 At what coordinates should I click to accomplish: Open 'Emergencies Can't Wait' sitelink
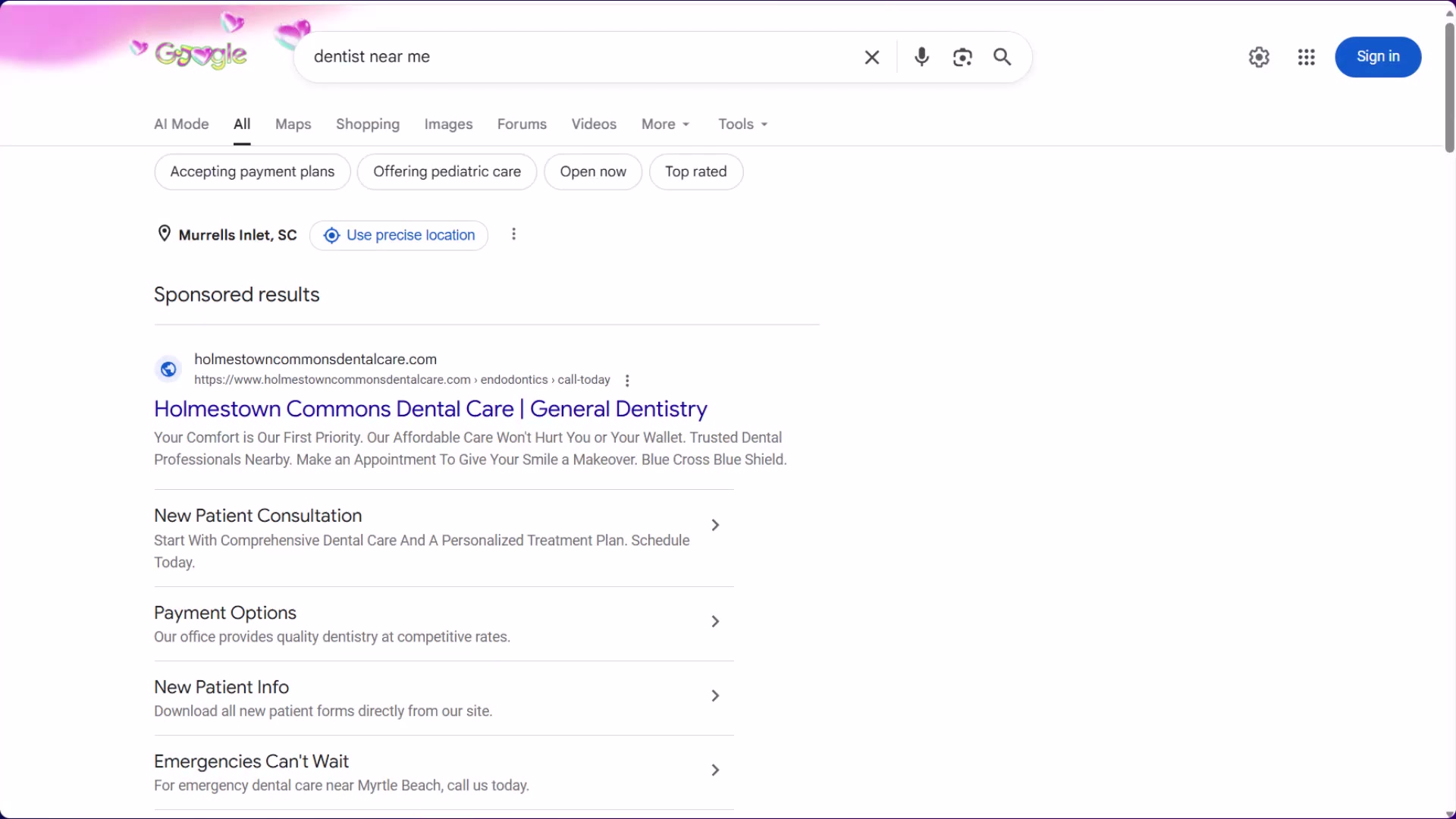coord(251,762)
